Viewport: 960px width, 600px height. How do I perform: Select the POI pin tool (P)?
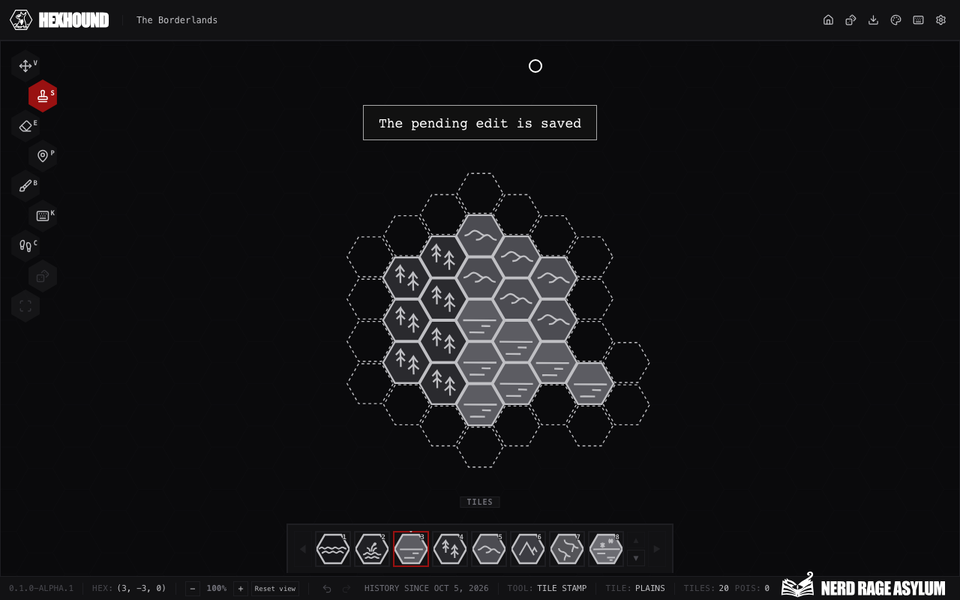pyautogui.click(x=43, y=156)
